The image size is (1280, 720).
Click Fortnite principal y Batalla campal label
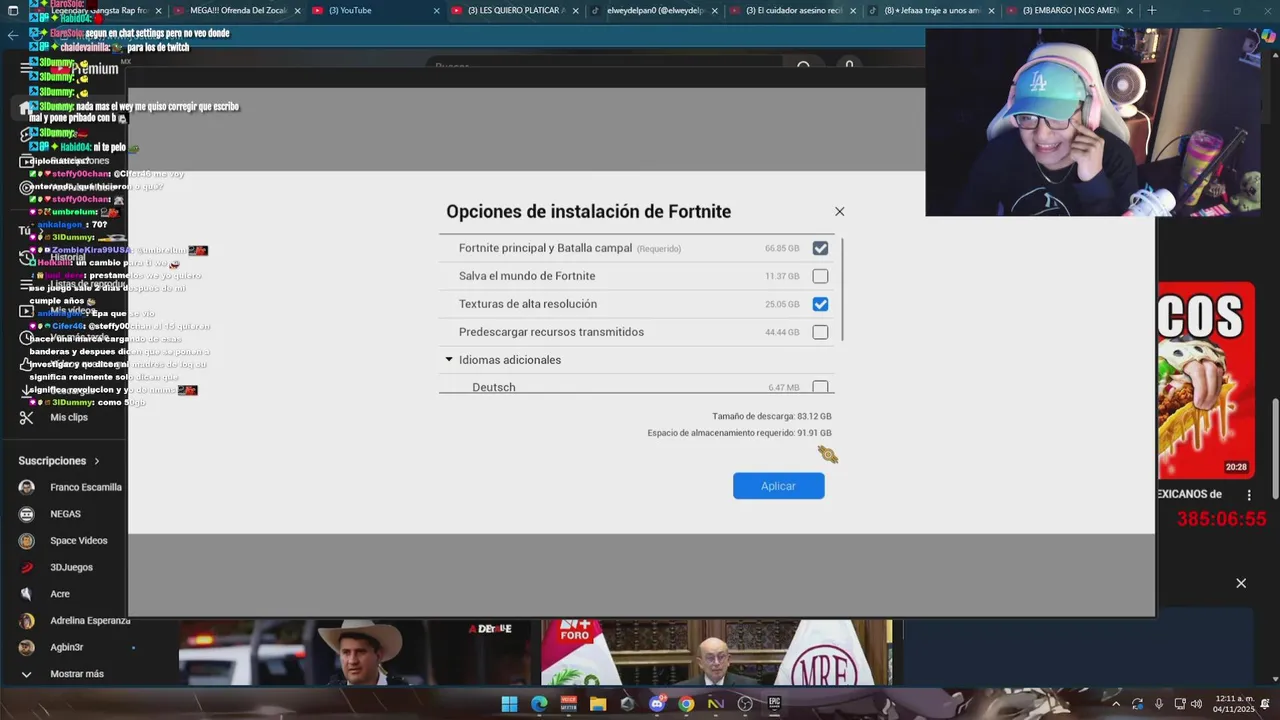[x=545, y=248]
